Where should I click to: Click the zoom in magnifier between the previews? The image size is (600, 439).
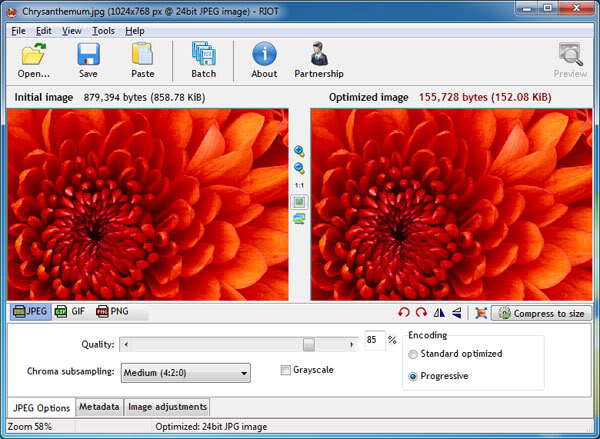(298, 151)
